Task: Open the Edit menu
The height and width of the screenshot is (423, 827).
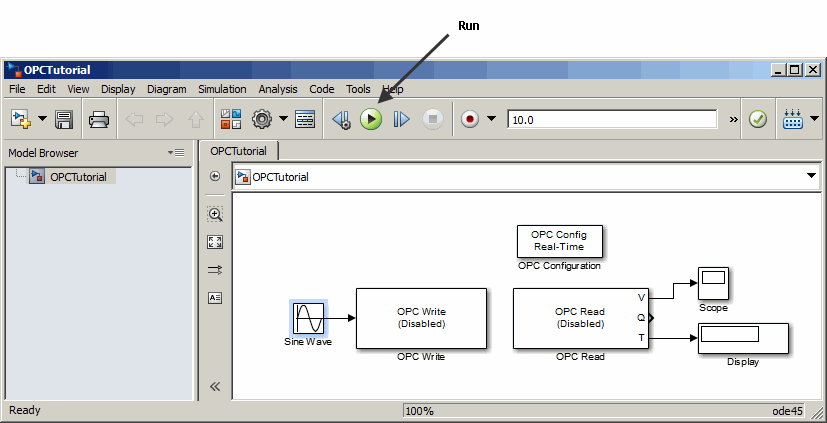Action: 46,89
